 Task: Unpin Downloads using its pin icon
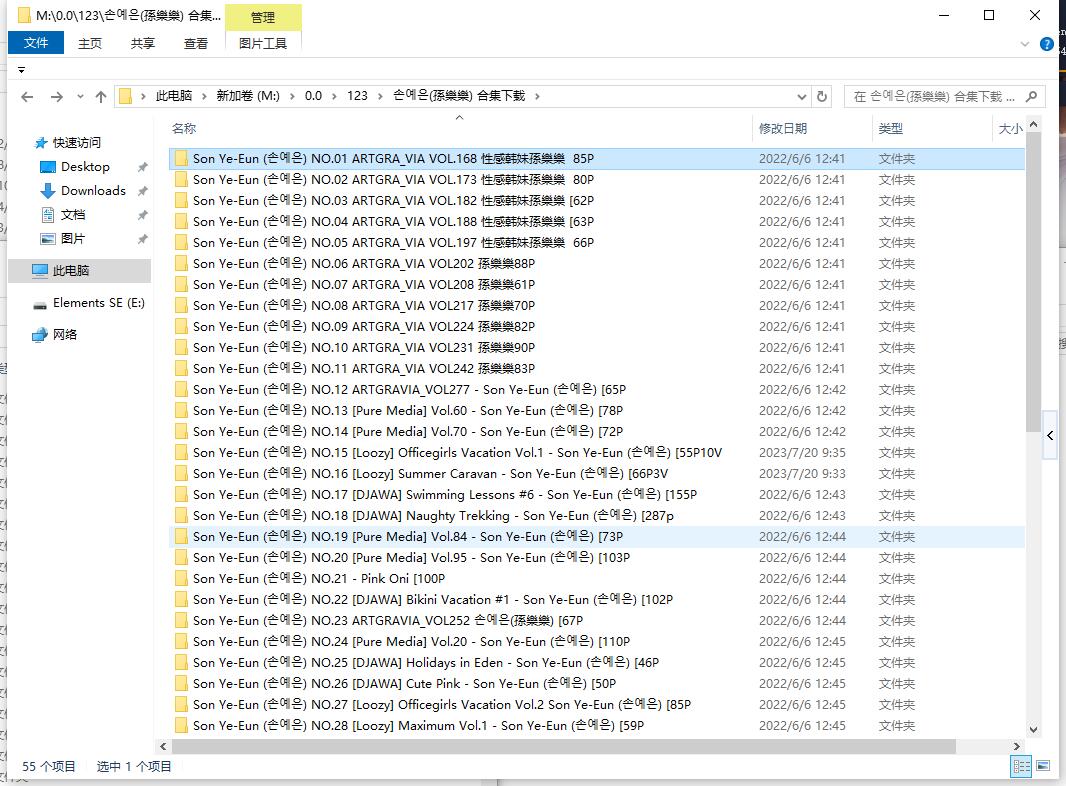click(x=142, y=191)
